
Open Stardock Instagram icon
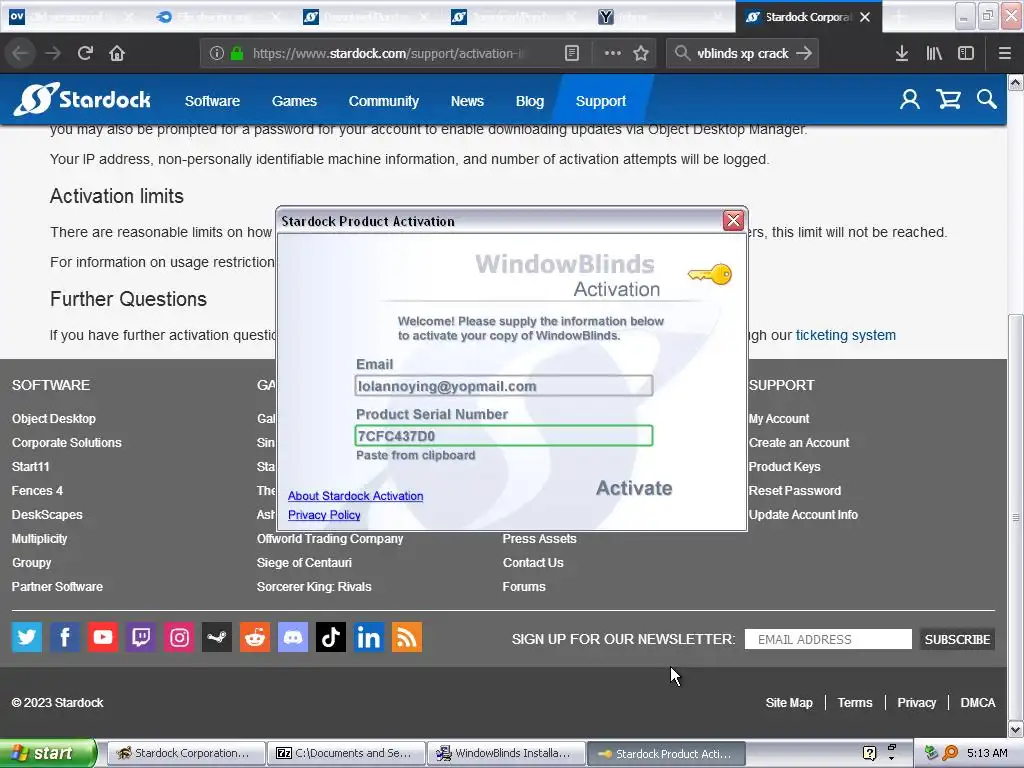(179, 637)
